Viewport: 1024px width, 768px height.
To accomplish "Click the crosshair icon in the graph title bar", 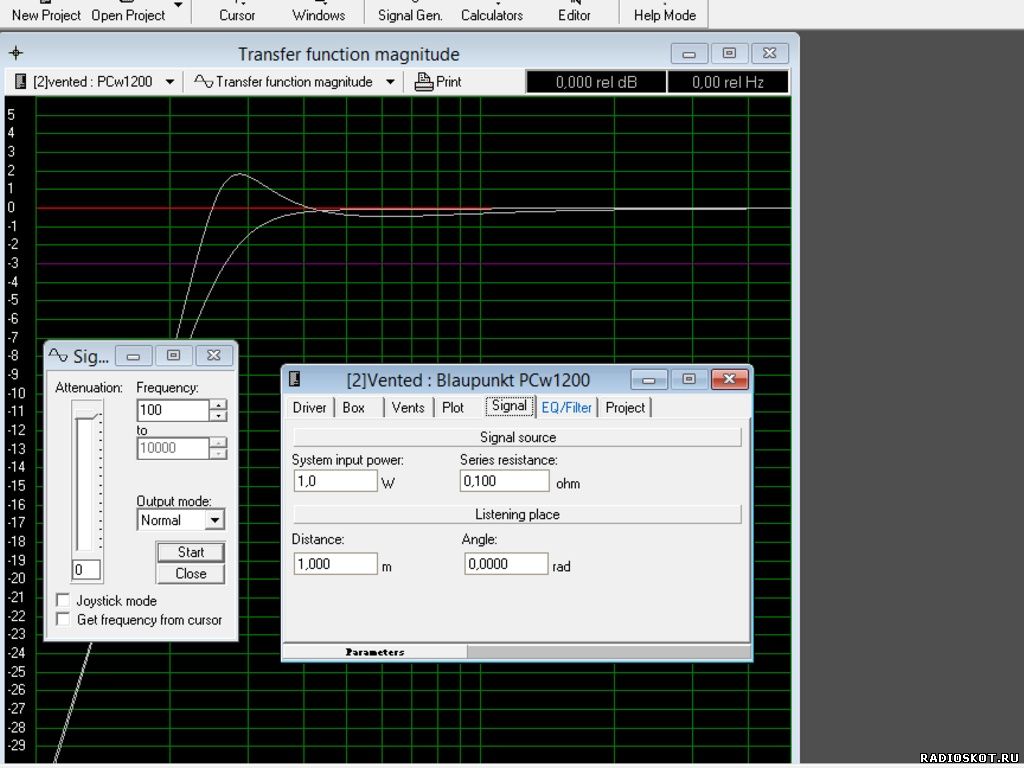I will [16, 53].
